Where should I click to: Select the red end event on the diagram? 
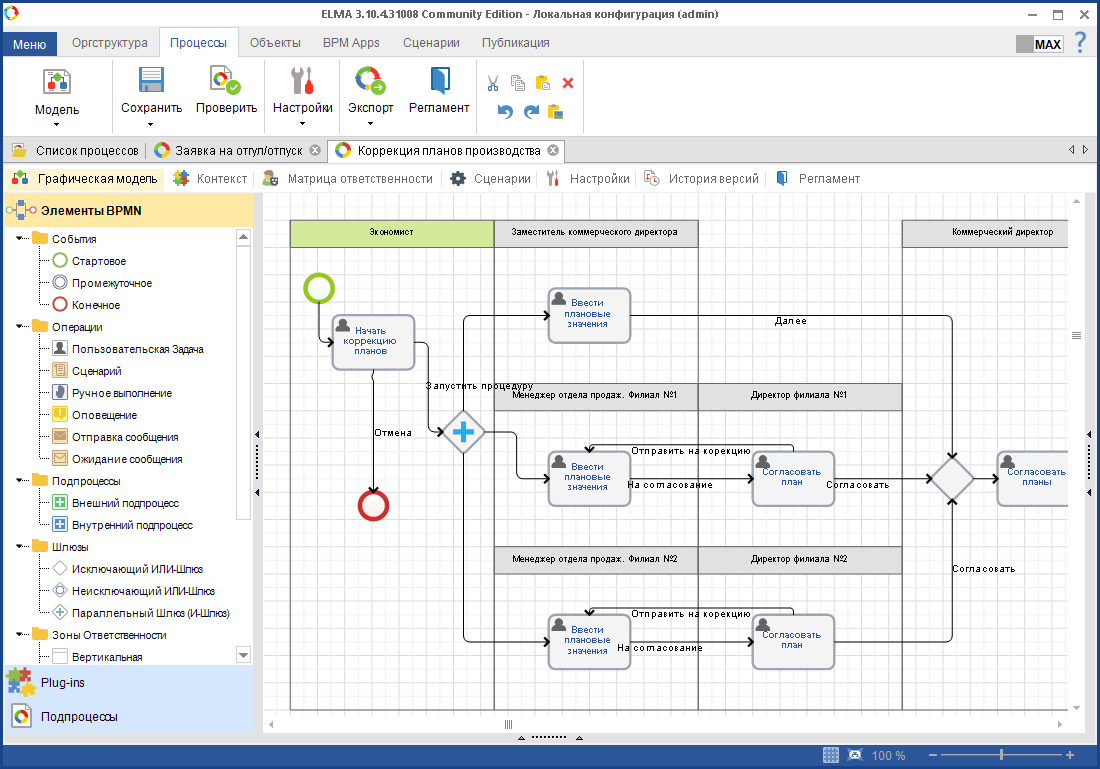click(373, 505)
